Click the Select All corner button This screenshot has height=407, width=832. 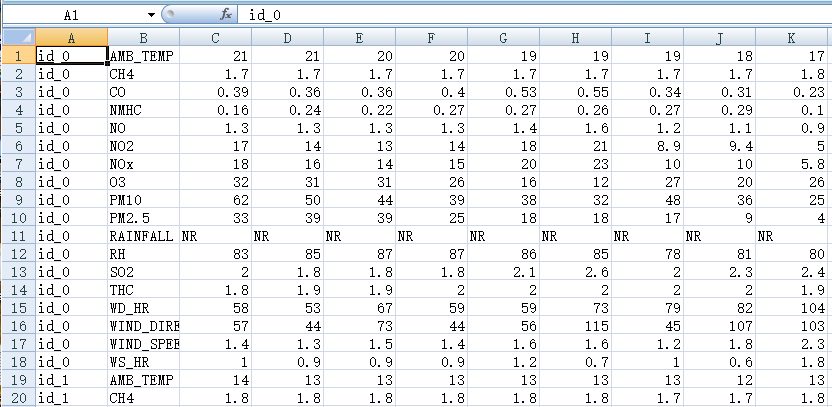click(19, 37)
